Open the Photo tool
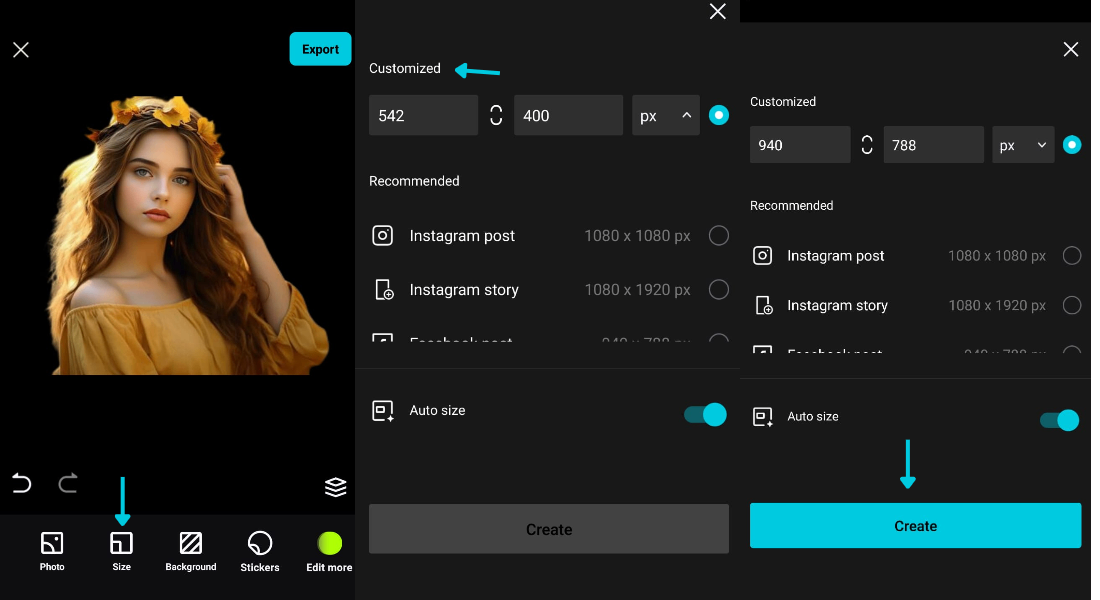 [x=52, y=552]
